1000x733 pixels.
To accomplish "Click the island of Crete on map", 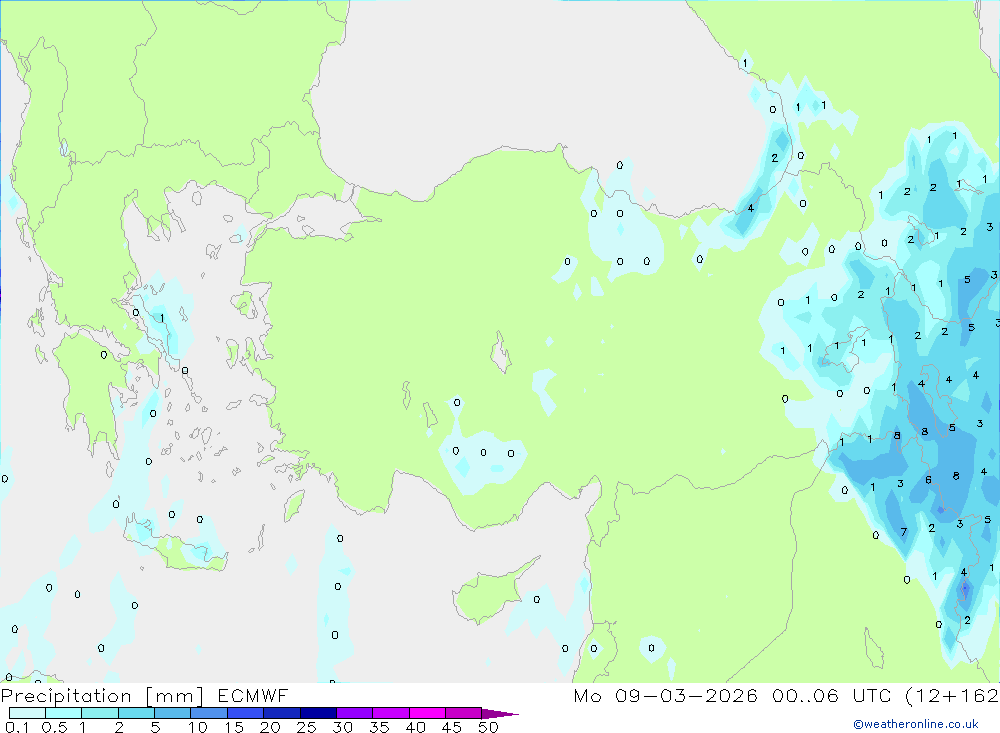I will (x=175, y=547).
